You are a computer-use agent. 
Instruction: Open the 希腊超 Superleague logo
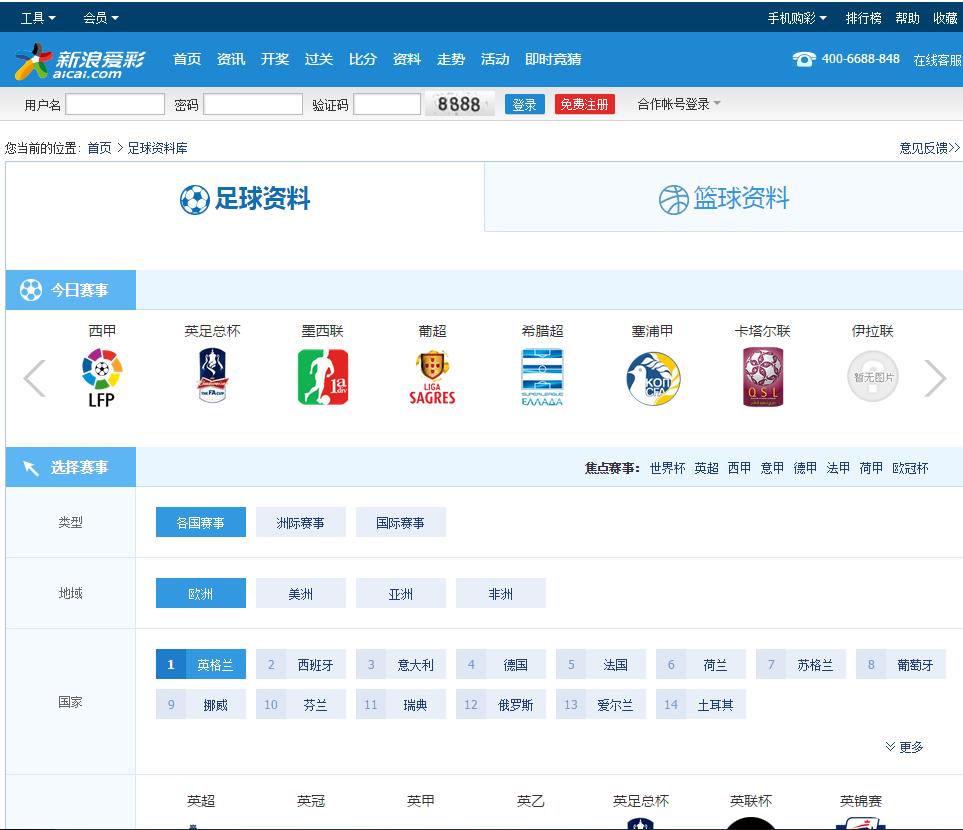click(x=542, y=377)
